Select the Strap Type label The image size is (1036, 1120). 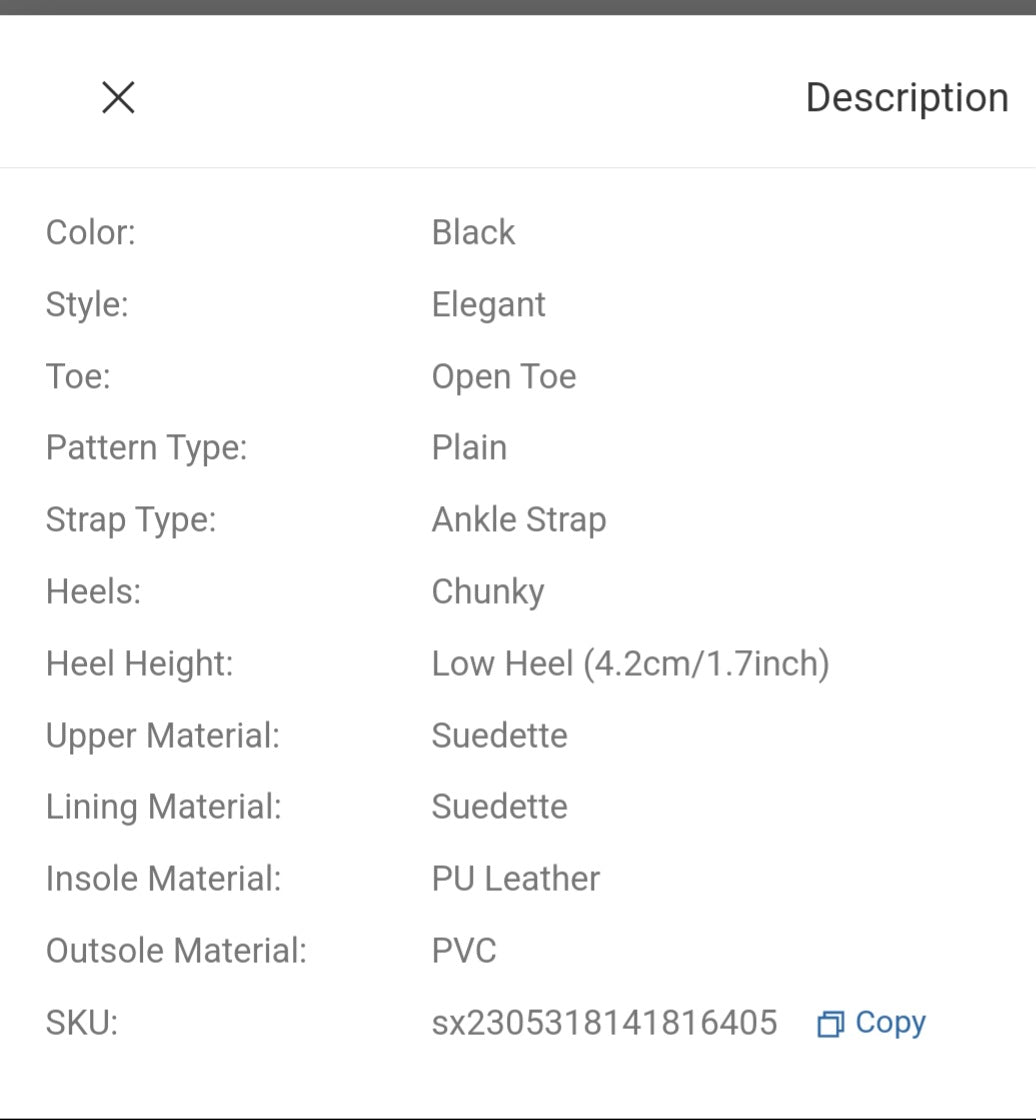coord(131,520)
